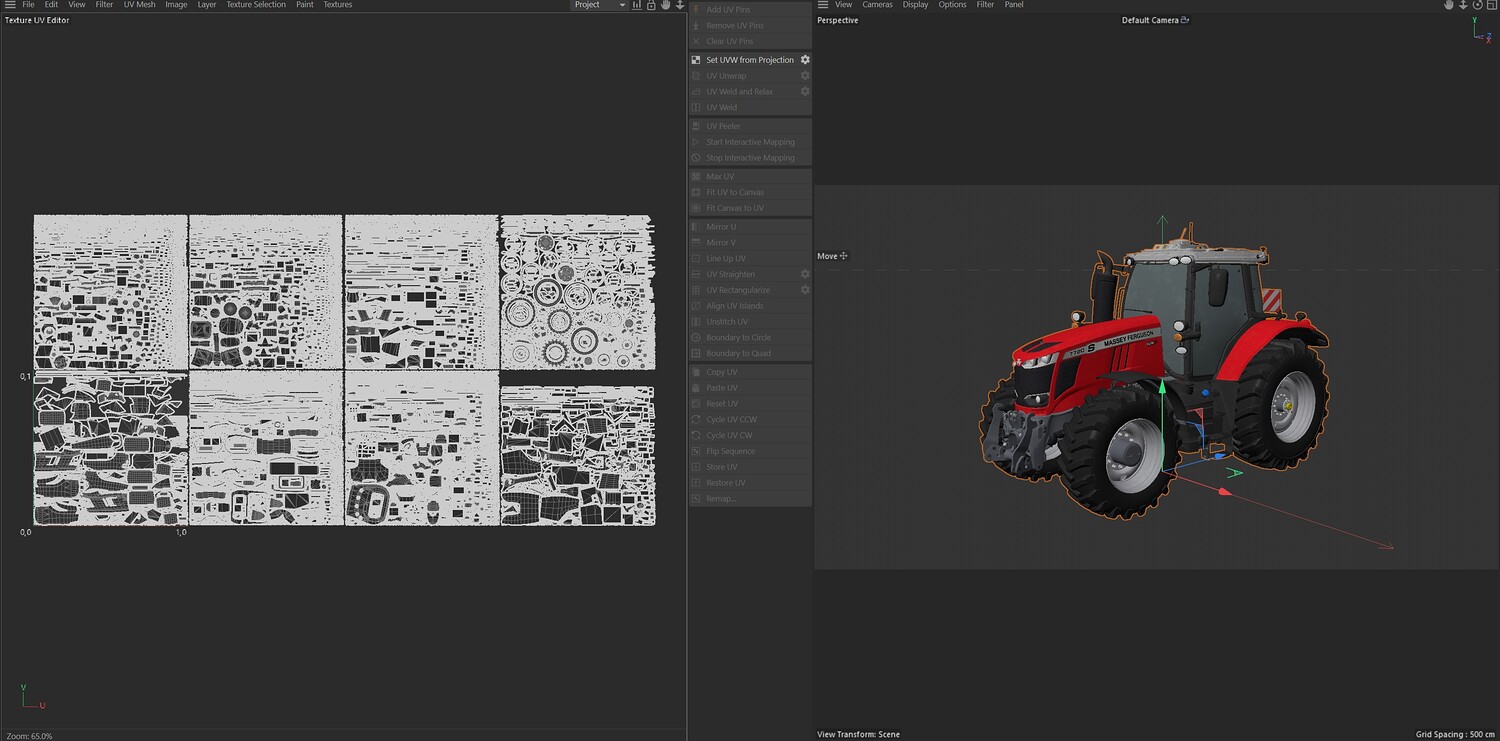Click the Align UV Islands command
The height and width of the screenshot is (741, 1500).
750,306
